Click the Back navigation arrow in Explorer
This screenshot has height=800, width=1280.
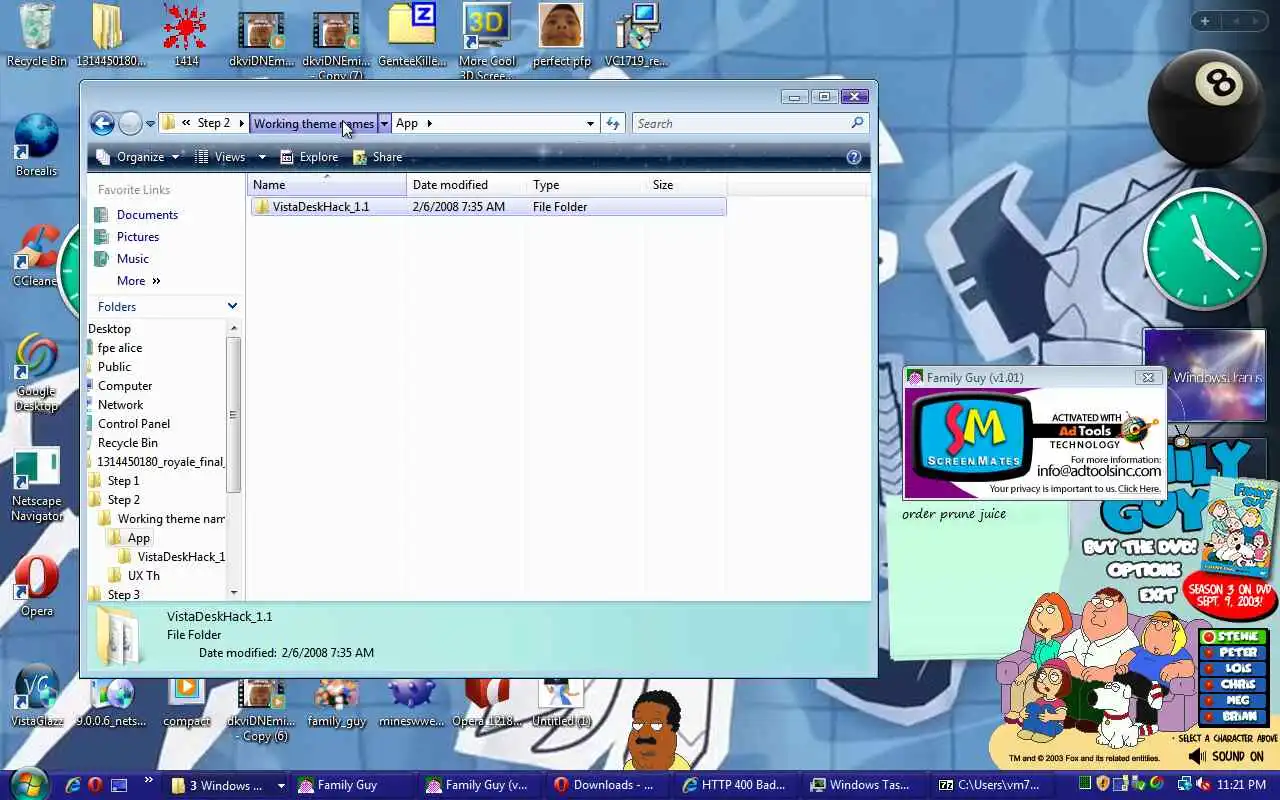tap(102, 123)
